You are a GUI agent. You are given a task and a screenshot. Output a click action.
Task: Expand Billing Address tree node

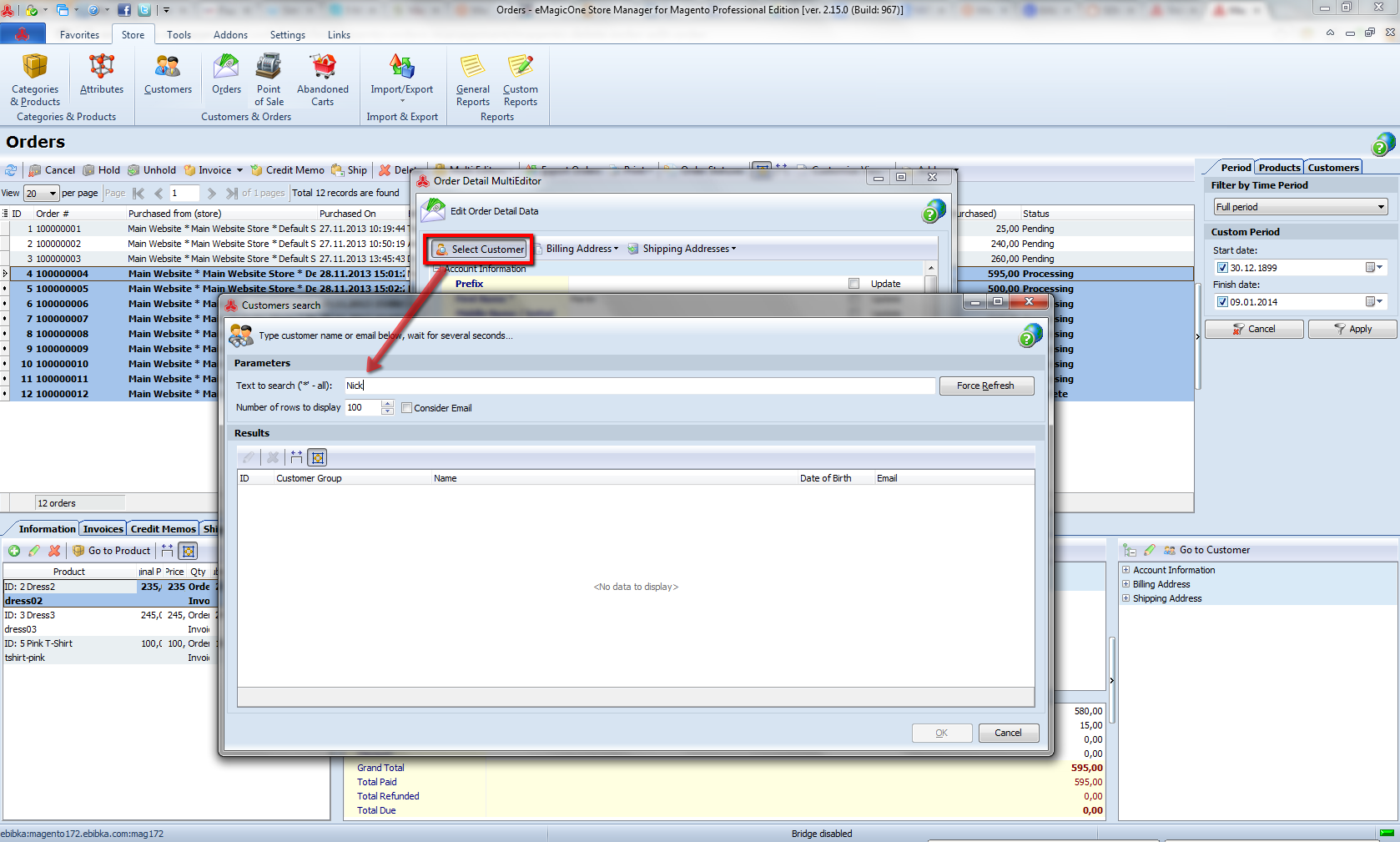click(1126, 584)
